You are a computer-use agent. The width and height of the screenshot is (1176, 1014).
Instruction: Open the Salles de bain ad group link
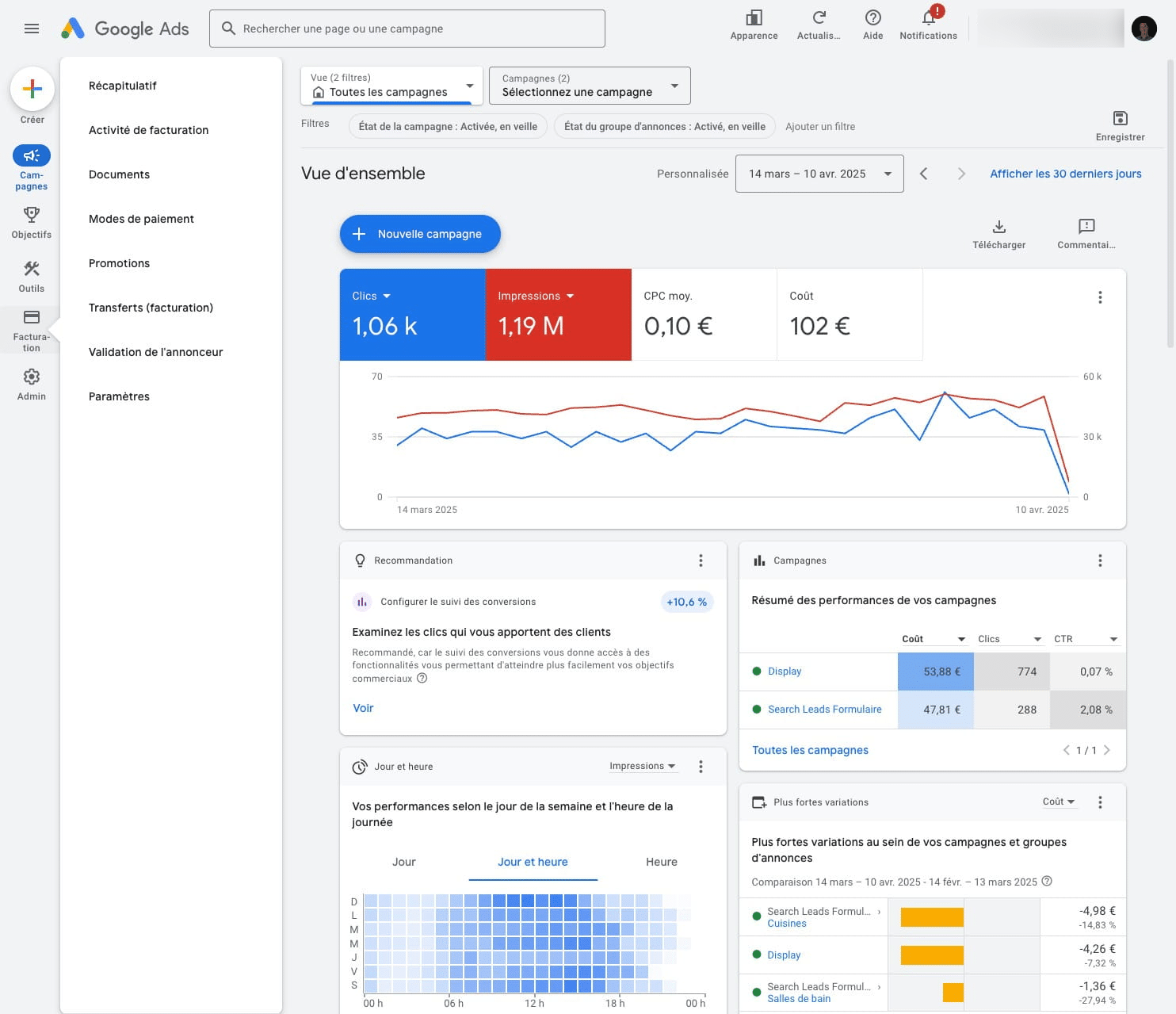click(799, 999)
